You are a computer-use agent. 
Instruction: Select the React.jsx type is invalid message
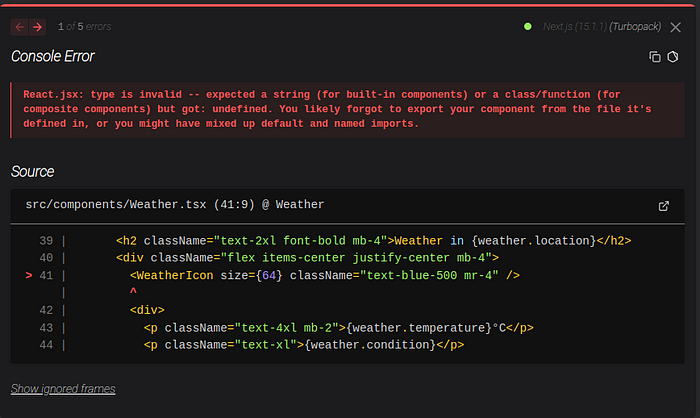coord(337,109)
